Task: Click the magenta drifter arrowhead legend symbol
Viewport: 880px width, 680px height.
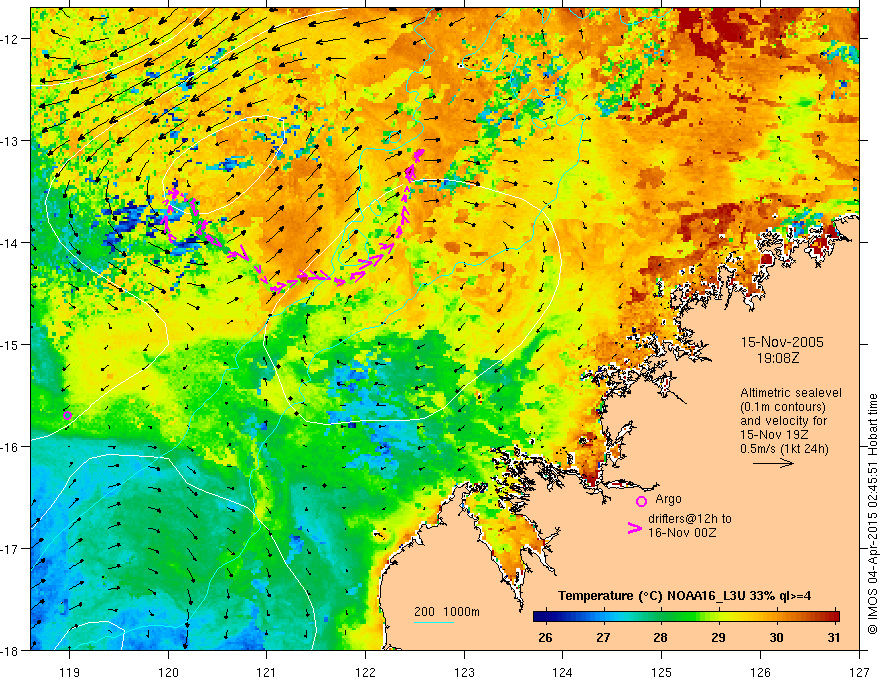Action: pos(634,528)
